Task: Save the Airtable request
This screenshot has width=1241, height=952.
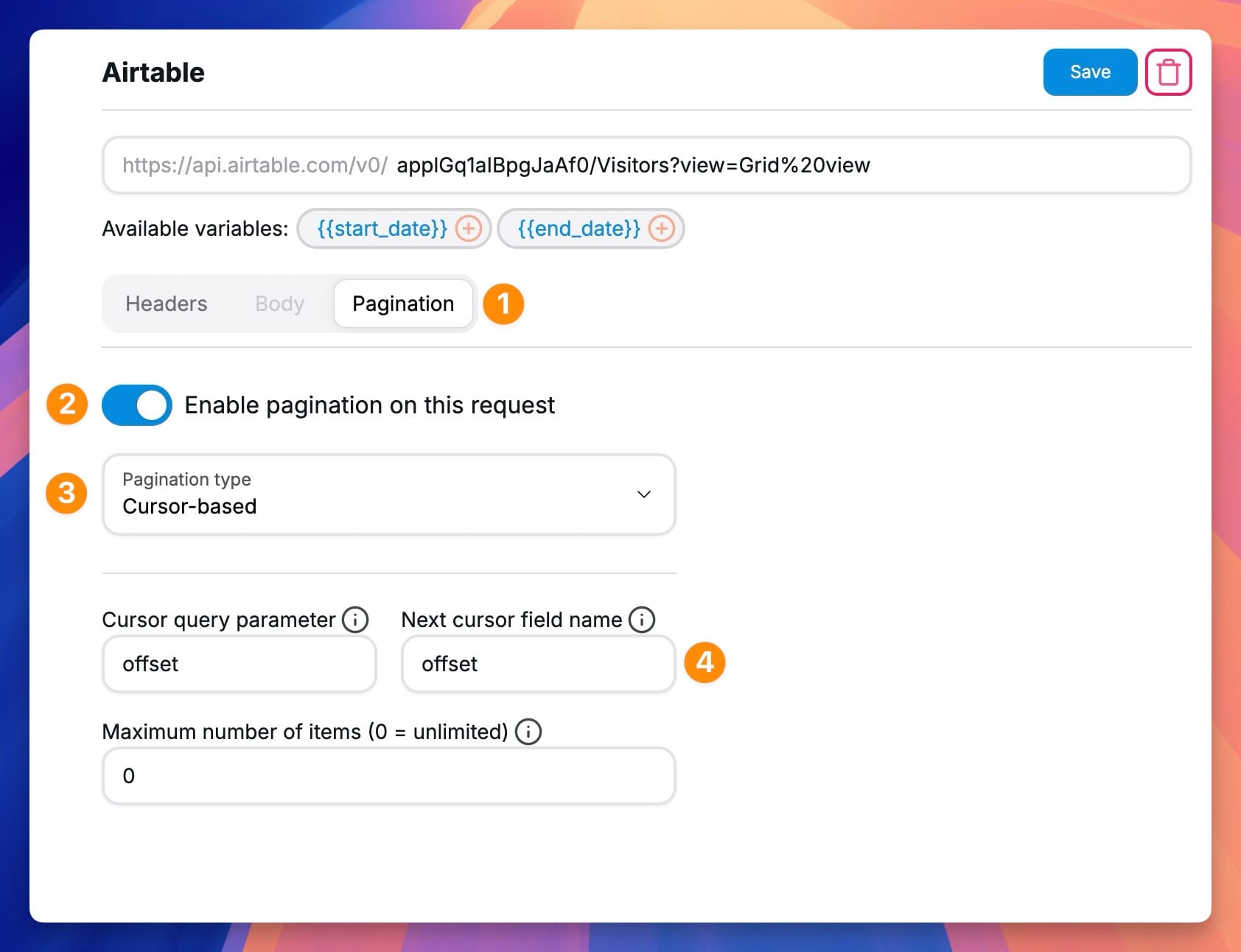Action: (x=1090, y=71)
